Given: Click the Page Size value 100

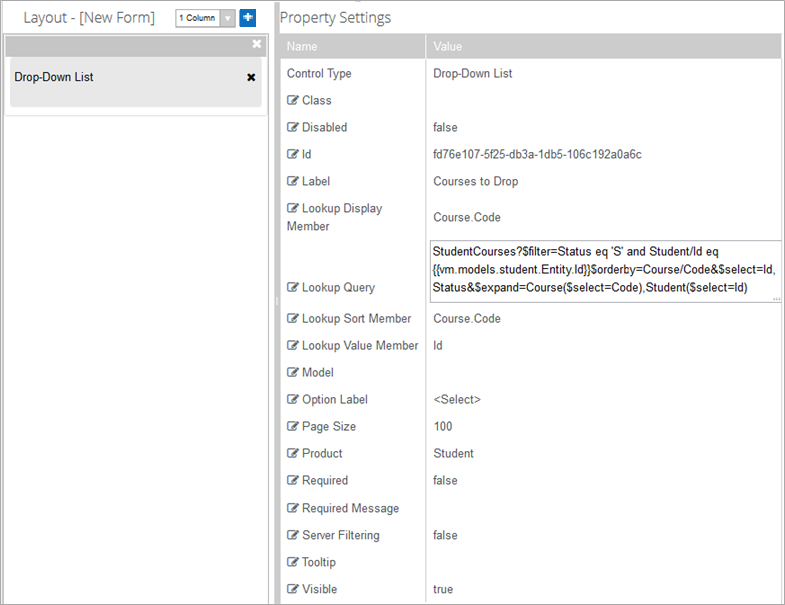Looking at the screenshot, I should 443,426.
